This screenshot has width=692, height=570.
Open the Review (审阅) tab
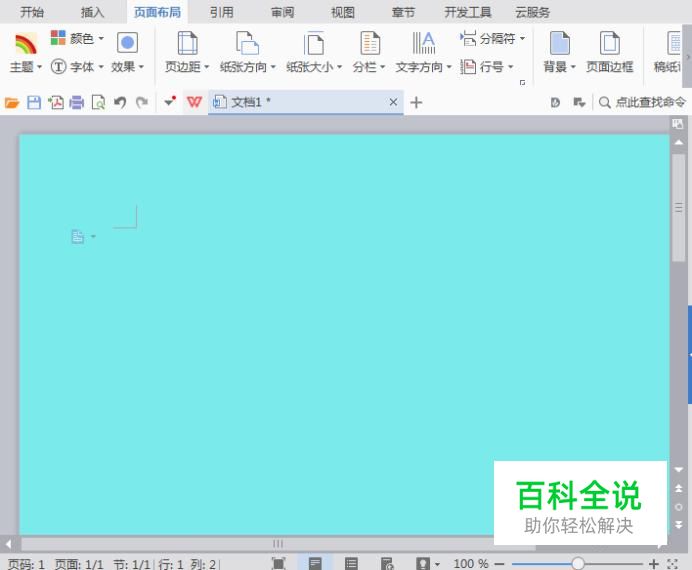[x=282, y=12]
